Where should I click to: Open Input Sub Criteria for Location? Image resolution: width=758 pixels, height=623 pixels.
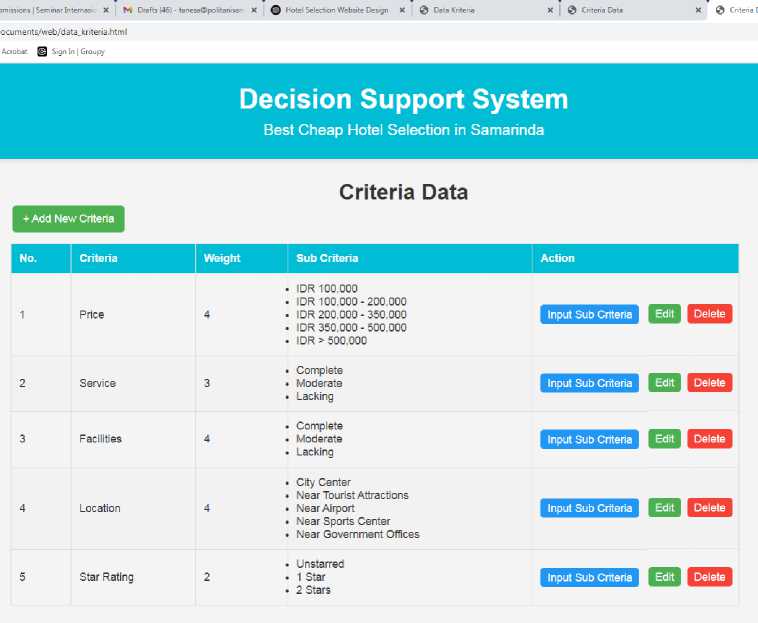(589, 508)
